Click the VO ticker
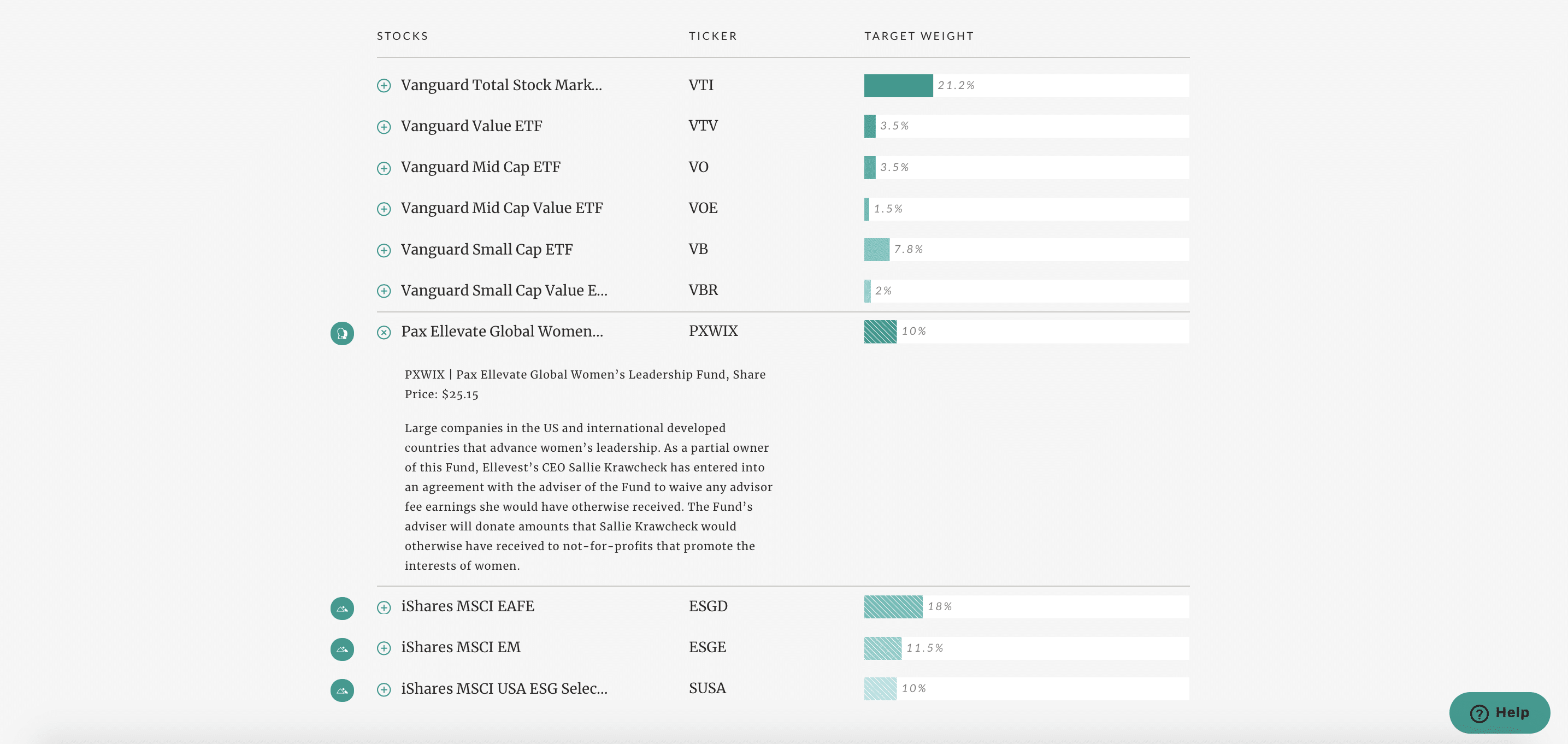The image size is (1568, 744). (x=698, y=167)
